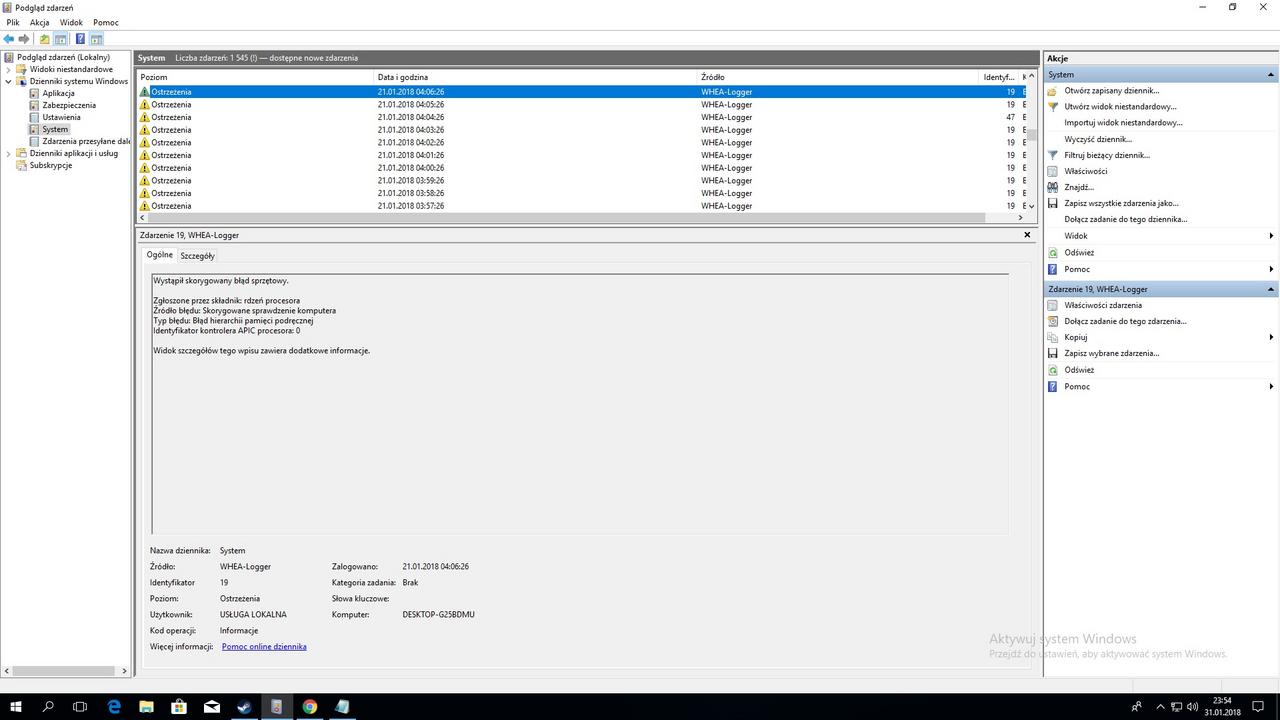Expand the Widoki niestandardowe tree node
Viewport: 1280px width, 720px height.
(9, 69)
